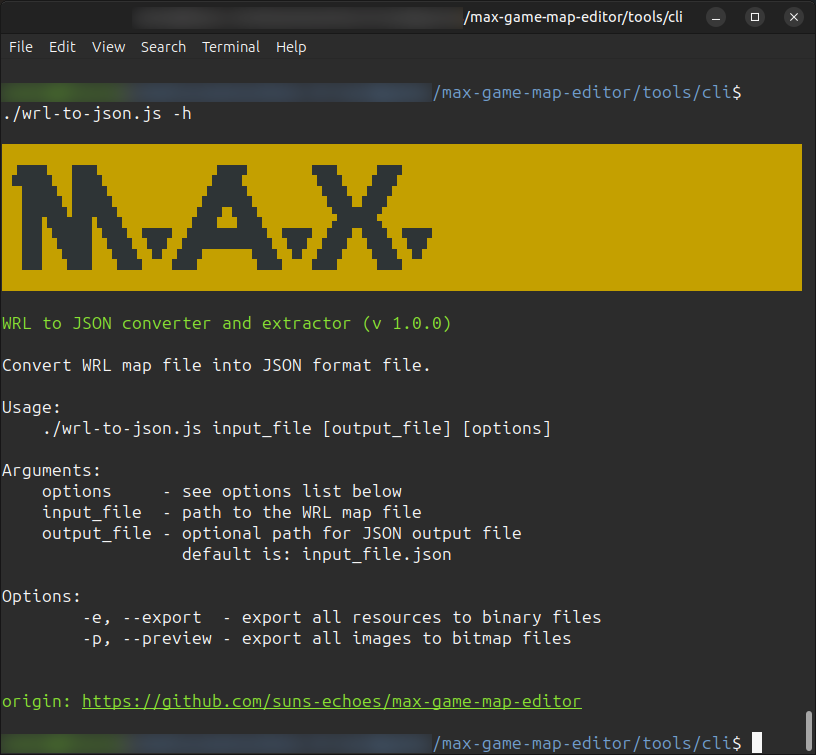Click the 'origin:' label near the link

point(33,701)
